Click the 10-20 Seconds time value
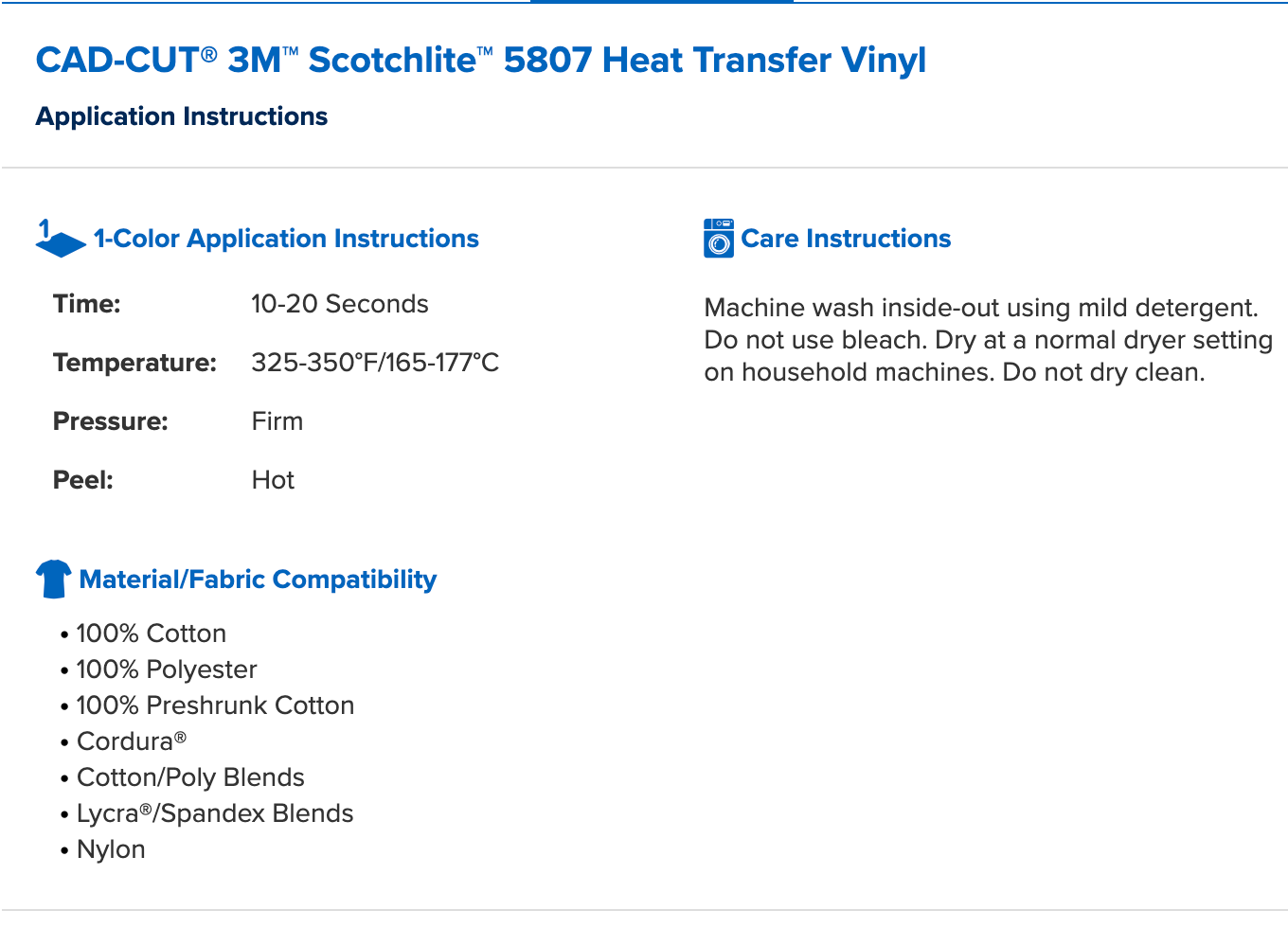This screenshot has height=928, width=1288. coord(339,304)
